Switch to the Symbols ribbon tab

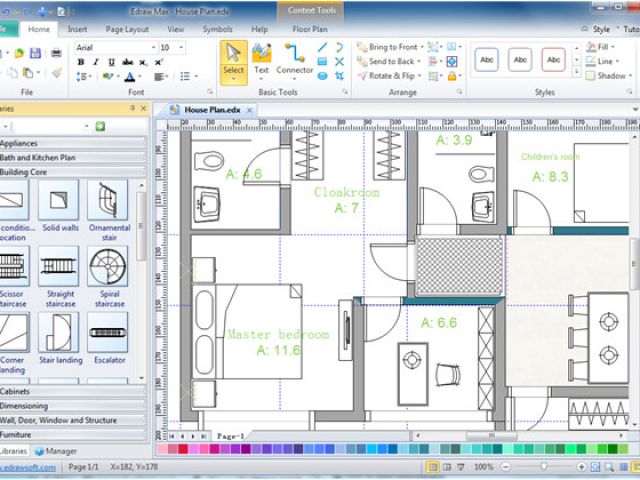[217, 30]
